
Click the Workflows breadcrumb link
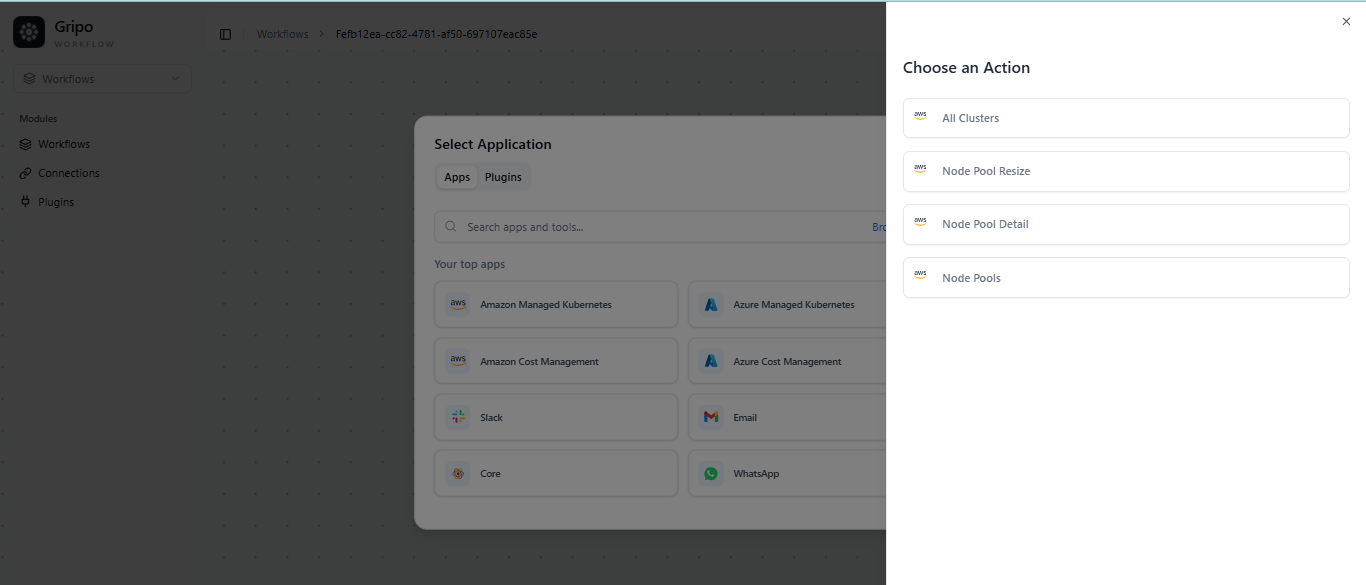click(x=282, y=34)
